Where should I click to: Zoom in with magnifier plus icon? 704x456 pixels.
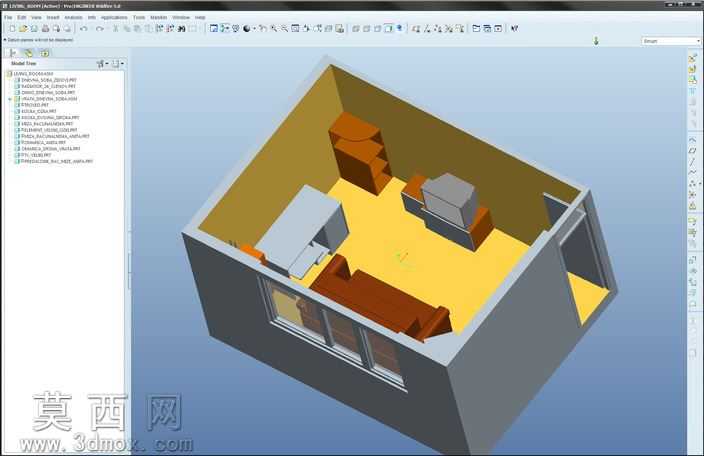click(x=273, y=28)
